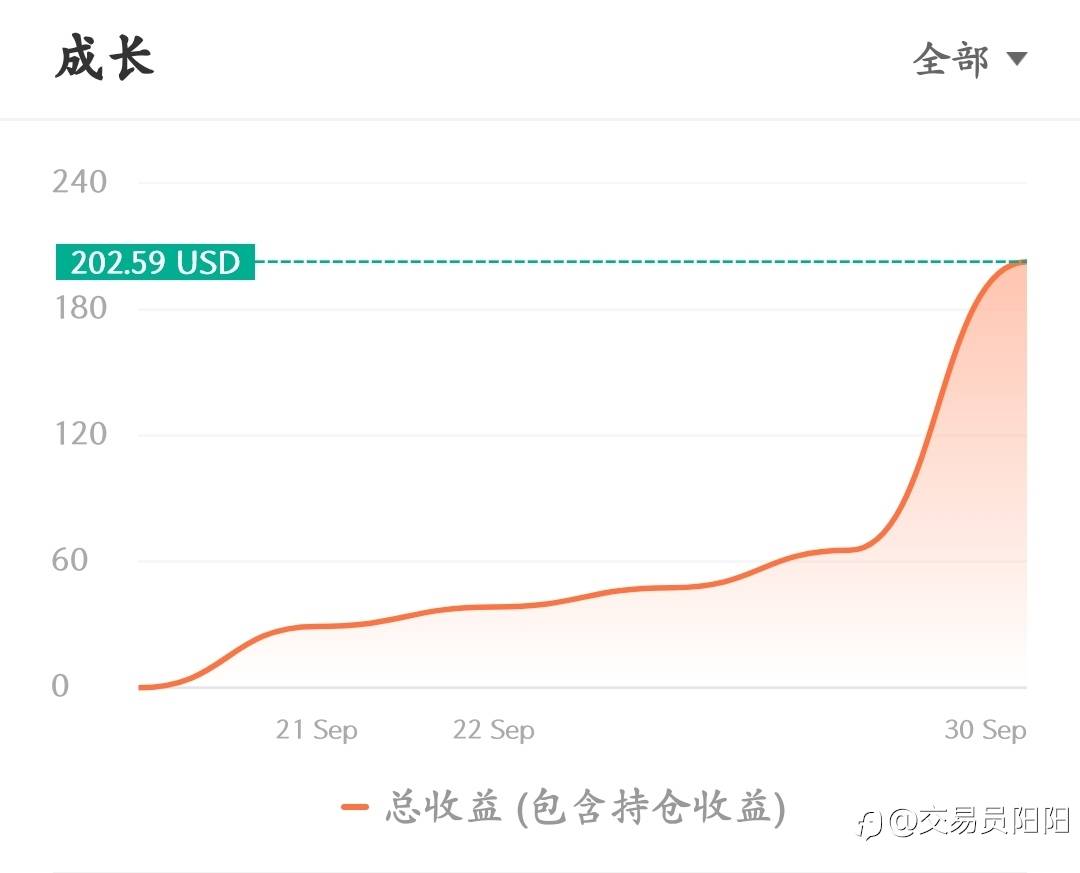Jump to the 30 Sep date label
This screenshot has height=873, width=1080.
(985, 730)
